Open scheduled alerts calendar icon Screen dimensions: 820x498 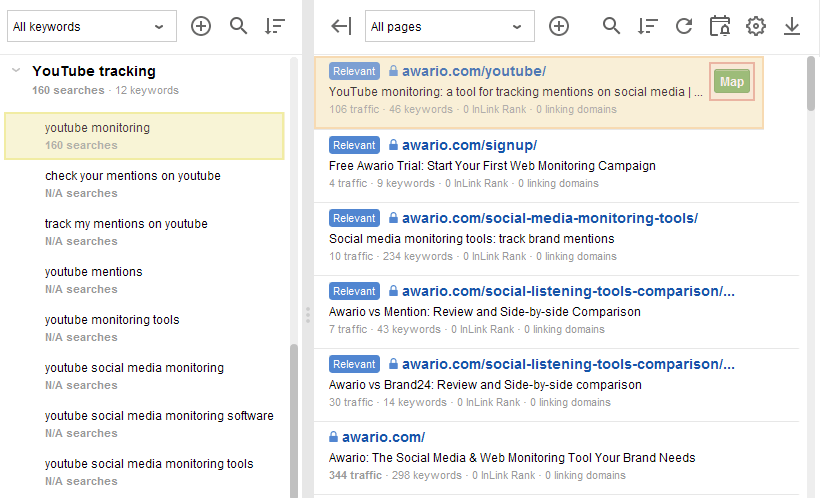[x=720, y=26]
